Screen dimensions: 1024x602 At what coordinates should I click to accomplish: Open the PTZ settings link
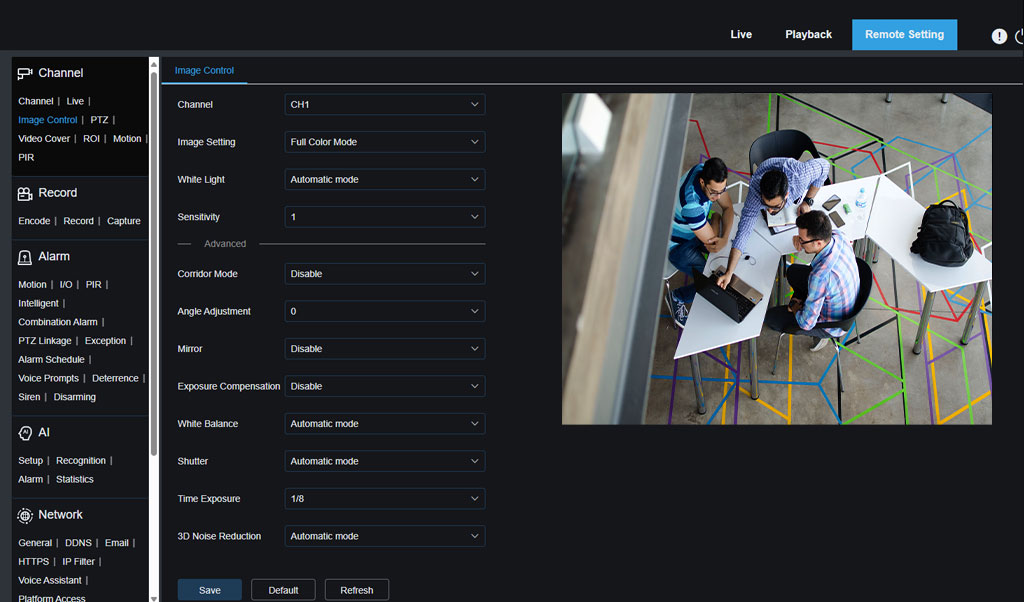point(99,119)
